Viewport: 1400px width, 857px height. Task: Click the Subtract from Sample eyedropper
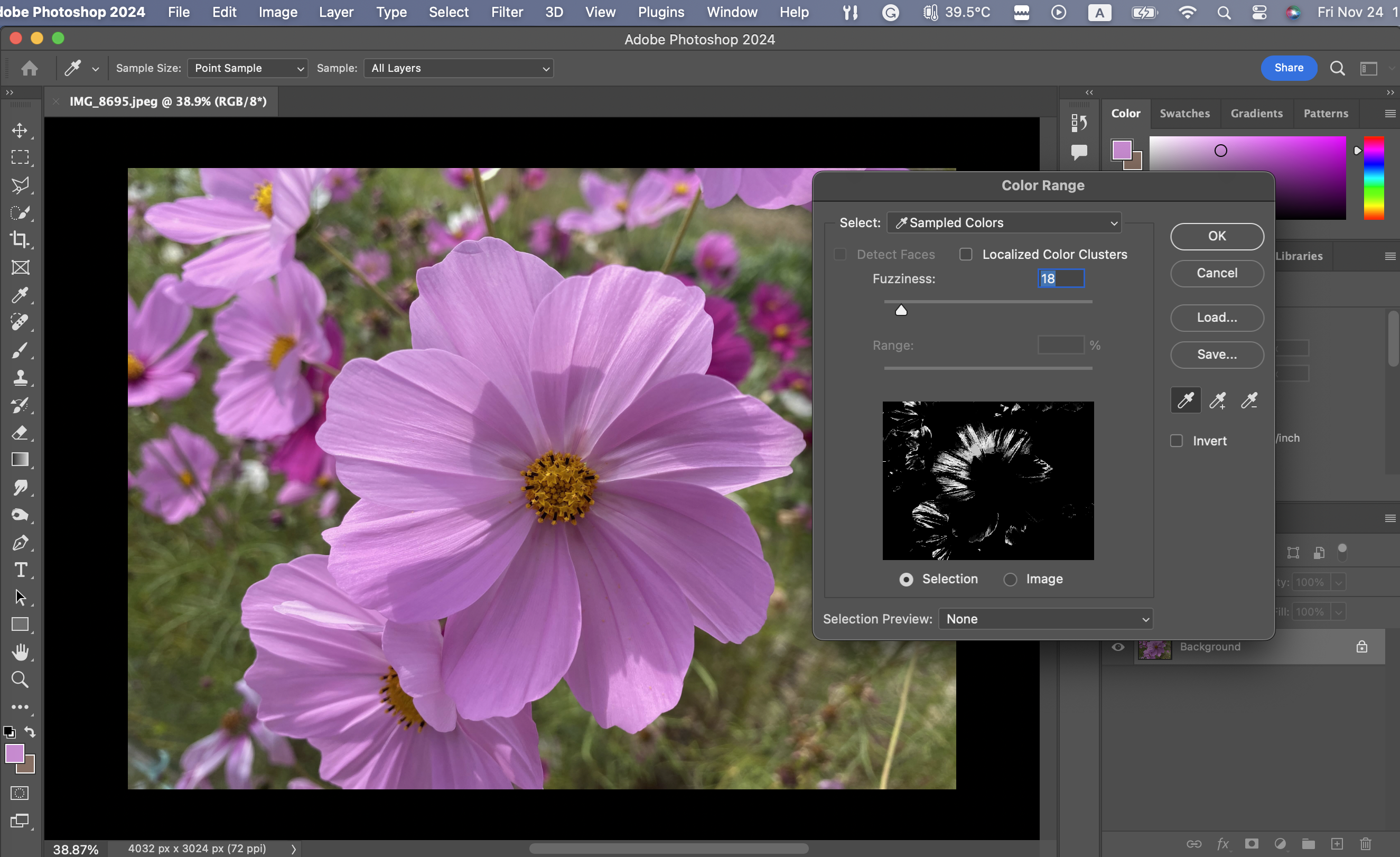(x=1249, y=400)
